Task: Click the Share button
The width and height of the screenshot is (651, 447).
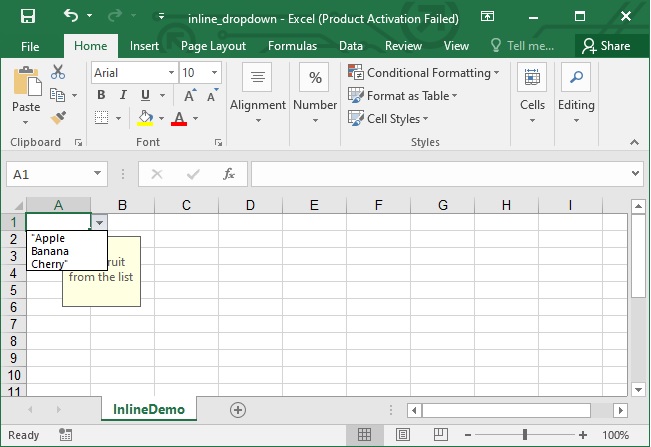Action: (x=606, y=46)
